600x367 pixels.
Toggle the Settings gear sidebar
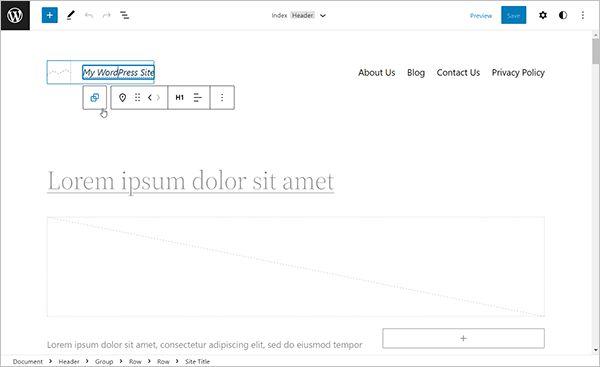coord(543,15)
